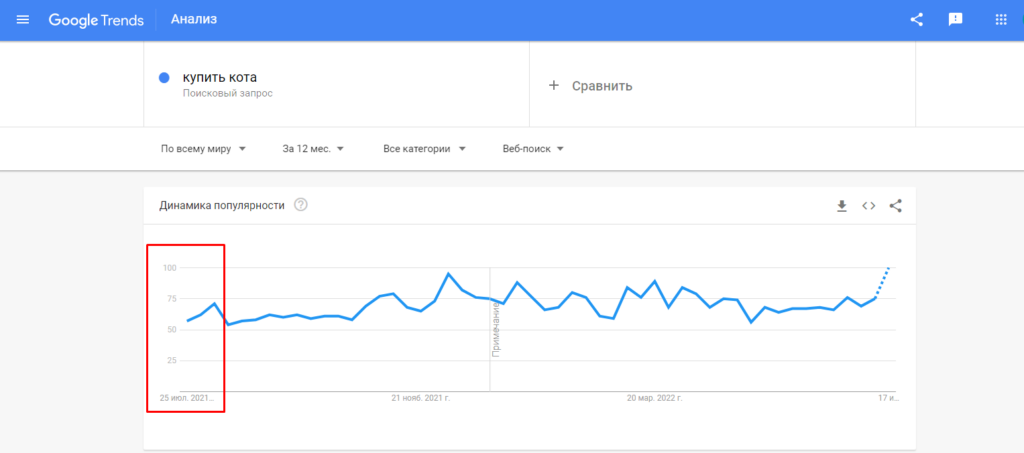Open the Веб-поиск search type dropdown

coord(533,149)
